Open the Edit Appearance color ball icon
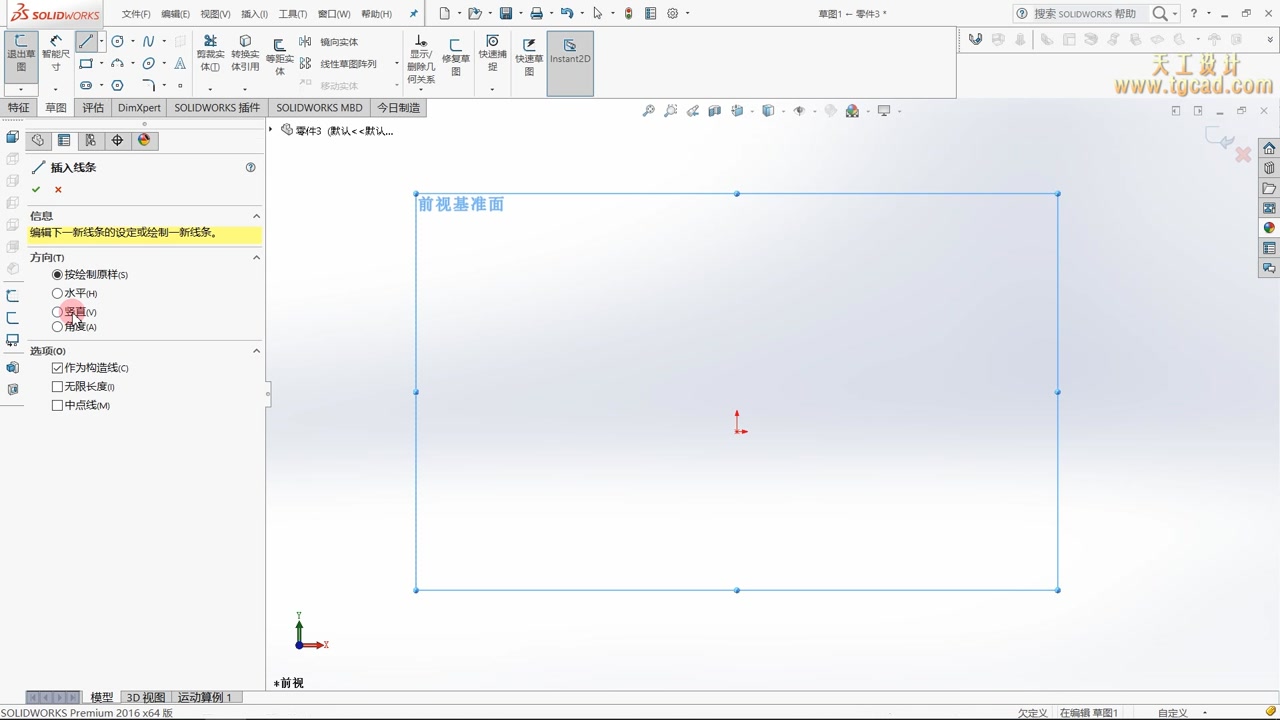Image resolution: width=1280 pixels, height=720 pixels. point(852,111)
